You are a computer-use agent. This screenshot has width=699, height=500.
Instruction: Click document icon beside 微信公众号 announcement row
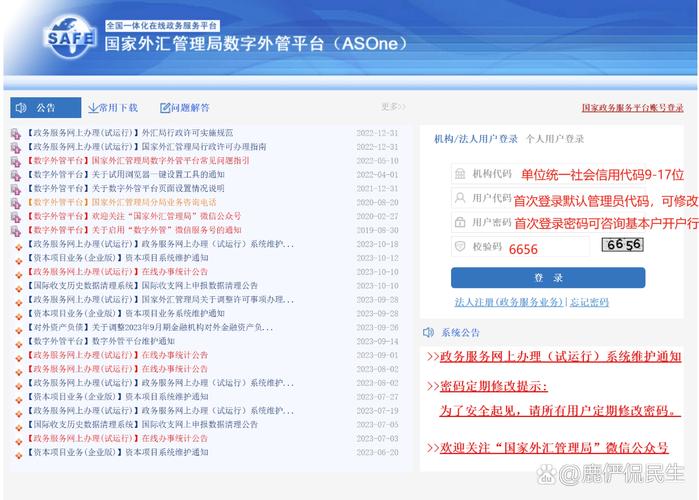16,217
